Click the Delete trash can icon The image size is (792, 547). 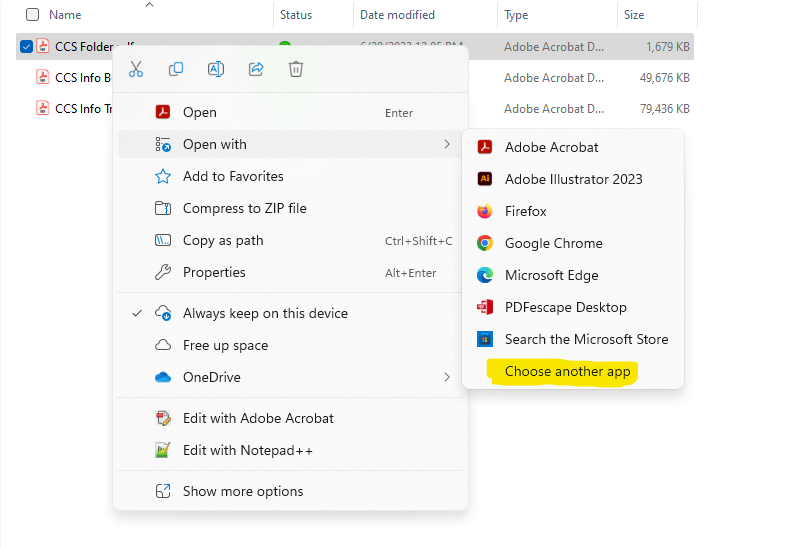[296, 69]
